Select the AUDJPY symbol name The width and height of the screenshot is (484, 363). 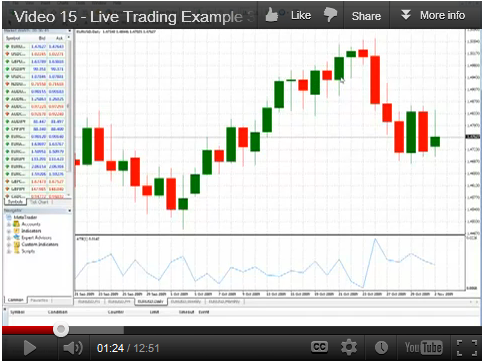(x=18, y=122)
